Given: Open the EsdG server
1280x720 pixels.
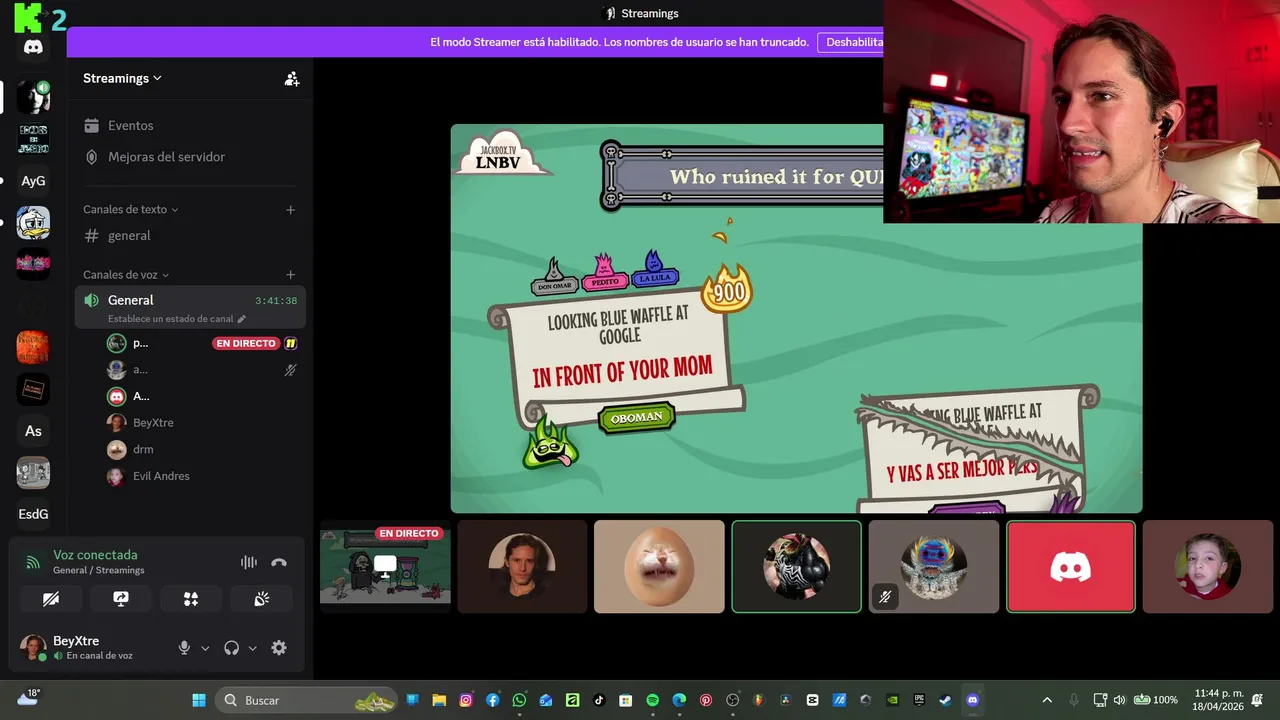Looking at the screenshot, I should (33, 514).
